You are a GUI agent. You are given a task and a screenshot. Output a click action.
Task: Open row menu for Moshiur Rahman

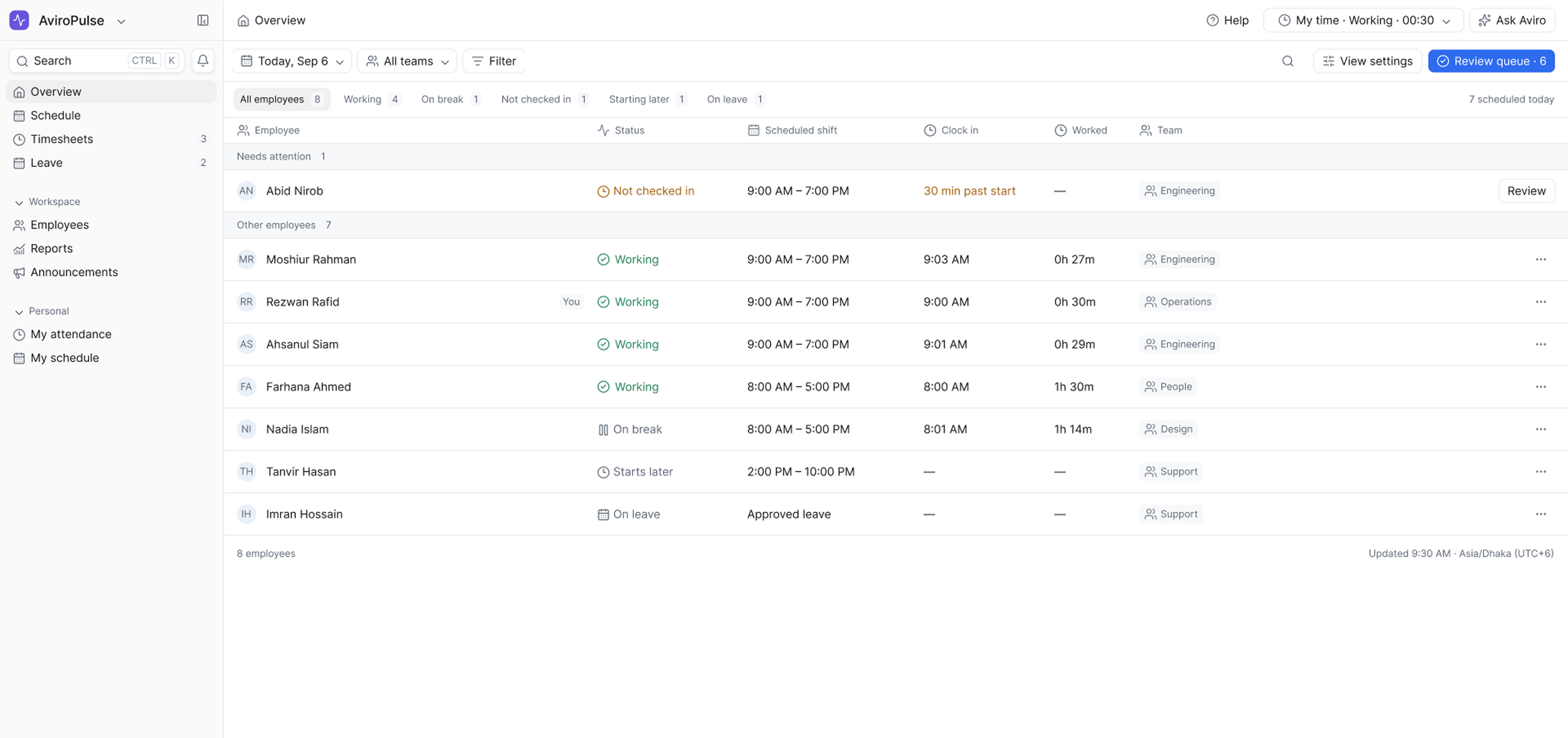(x=1541, y=259)
